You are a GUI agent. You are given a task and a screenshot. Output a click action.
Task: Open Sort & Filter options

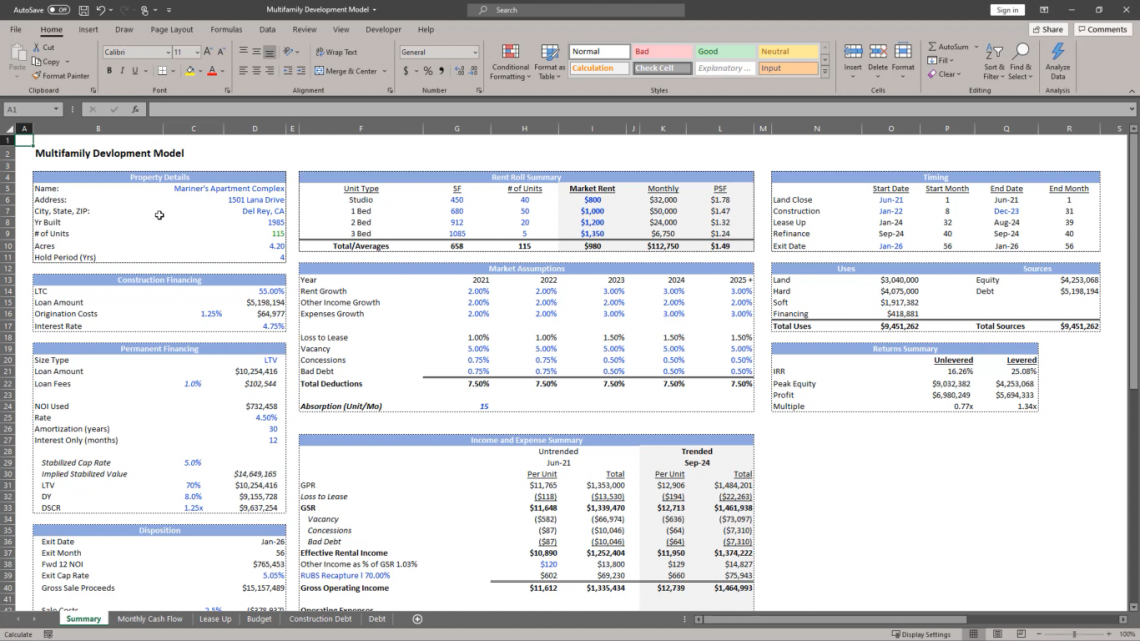pos(993,62)
